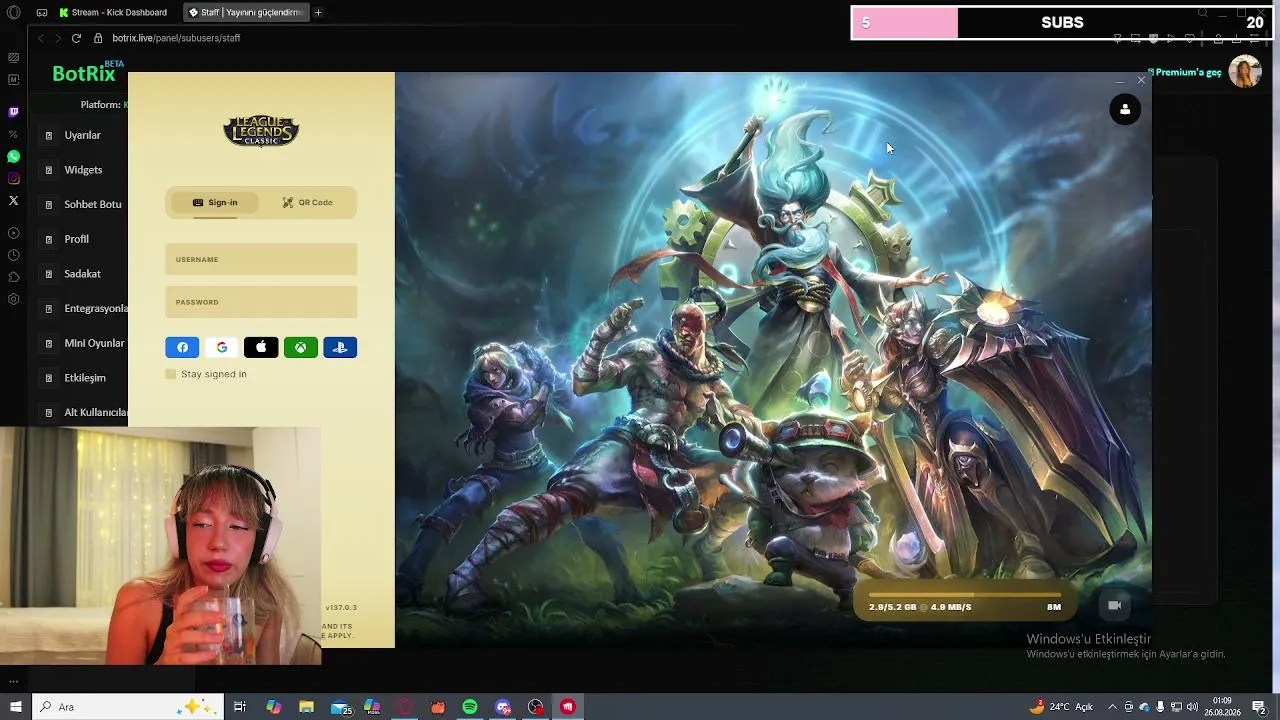Open a new browser tab
Screen dimensions: 1280x720
tap(318, 13)
